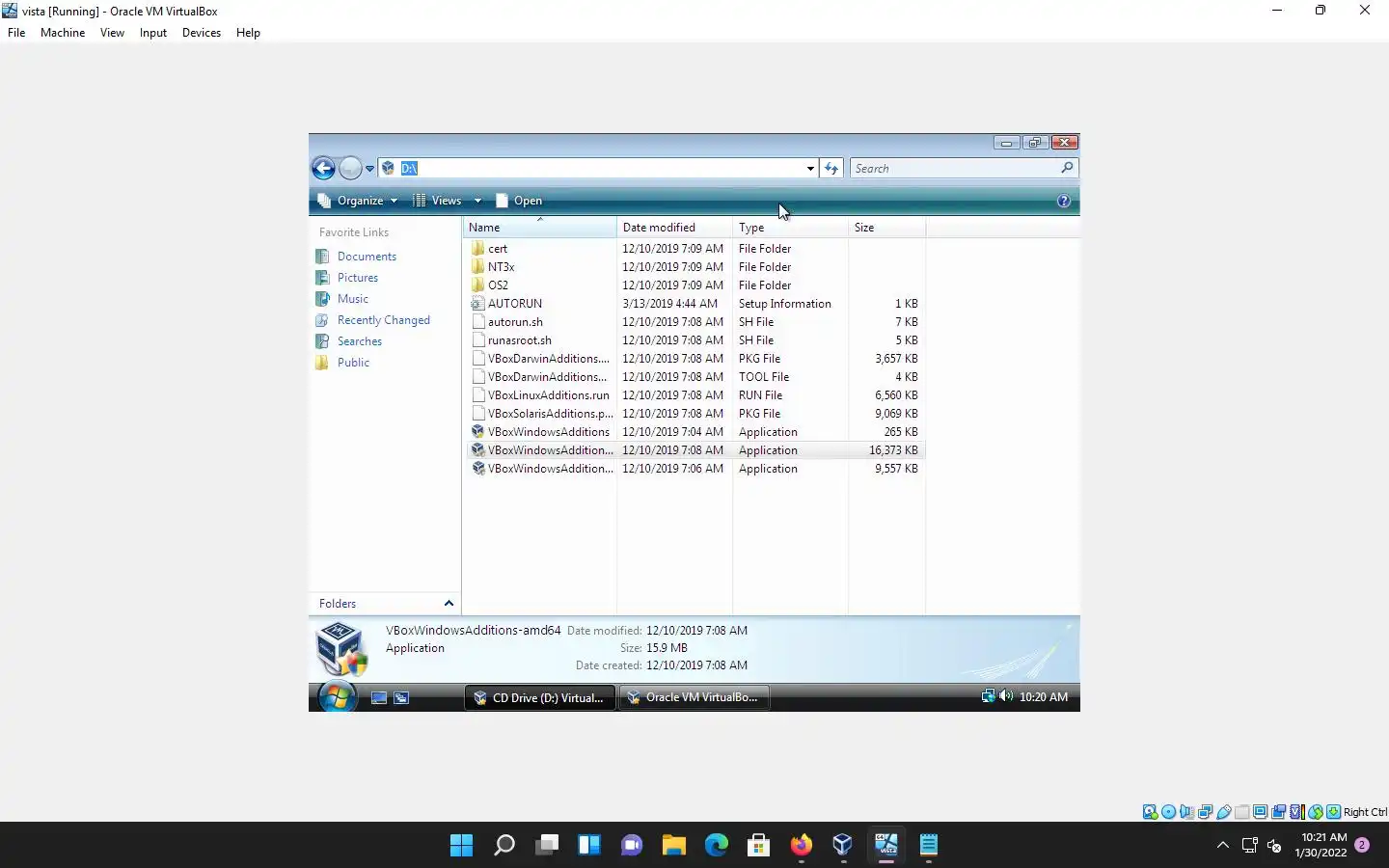Click VirtualBox mouse integration arrow icon

point(1315,812)
